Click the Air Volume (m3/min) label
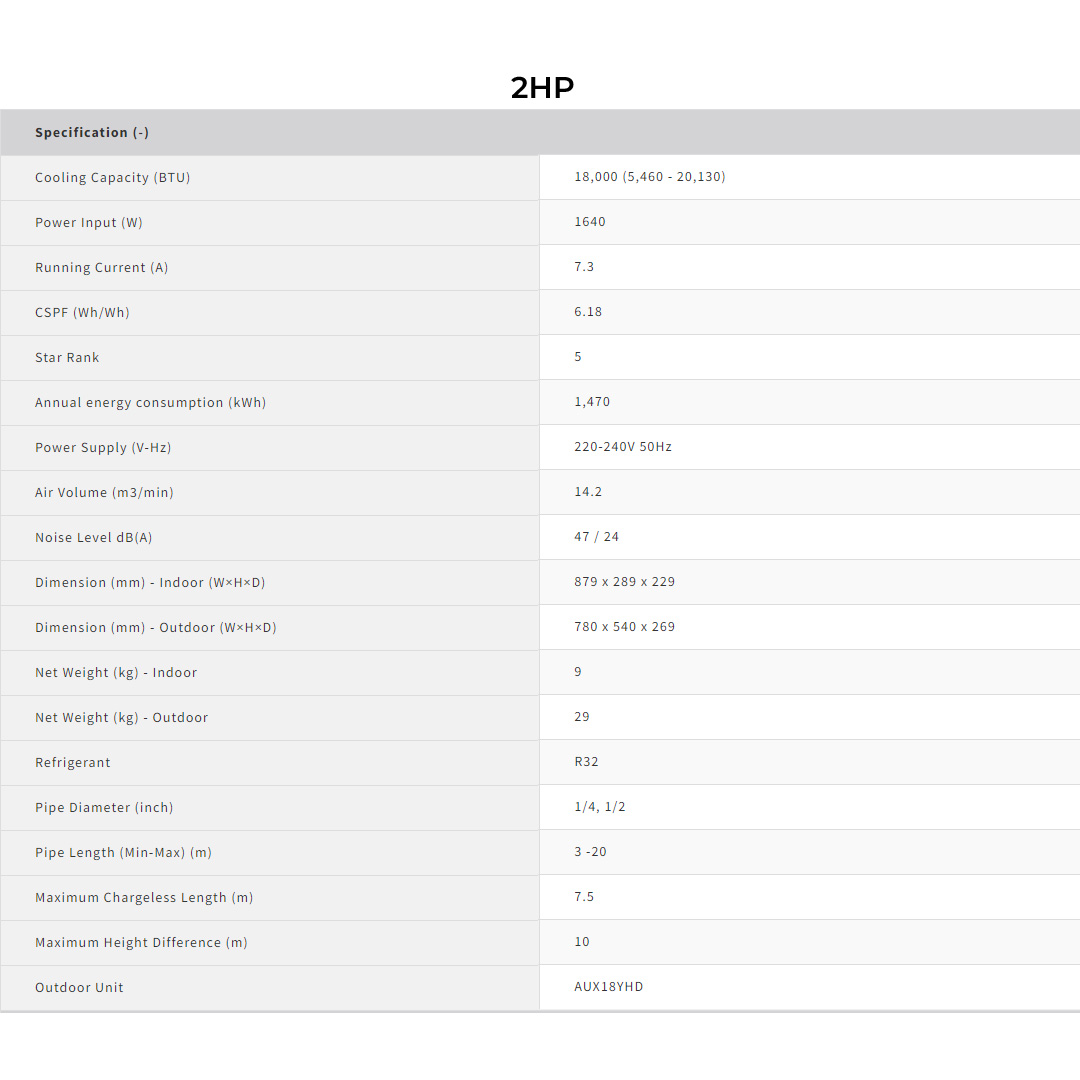1080x1080 pixels. pyautogui.click(x=104, y=493)
